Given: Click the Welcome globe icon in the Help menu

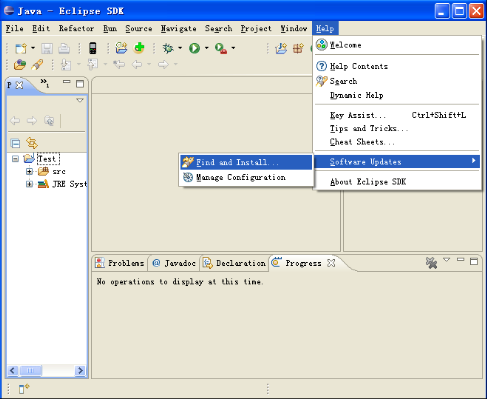Looking at the screenshot, I should (x=322, y=44).
